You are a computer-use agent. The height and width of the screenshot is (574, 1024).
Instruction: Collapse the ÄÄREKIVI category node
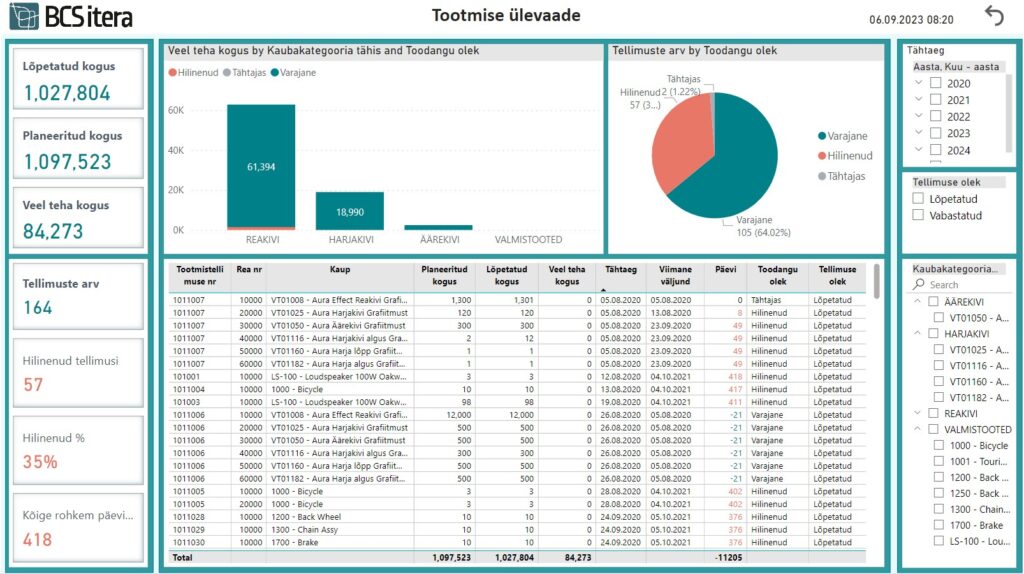coord(918,301)
